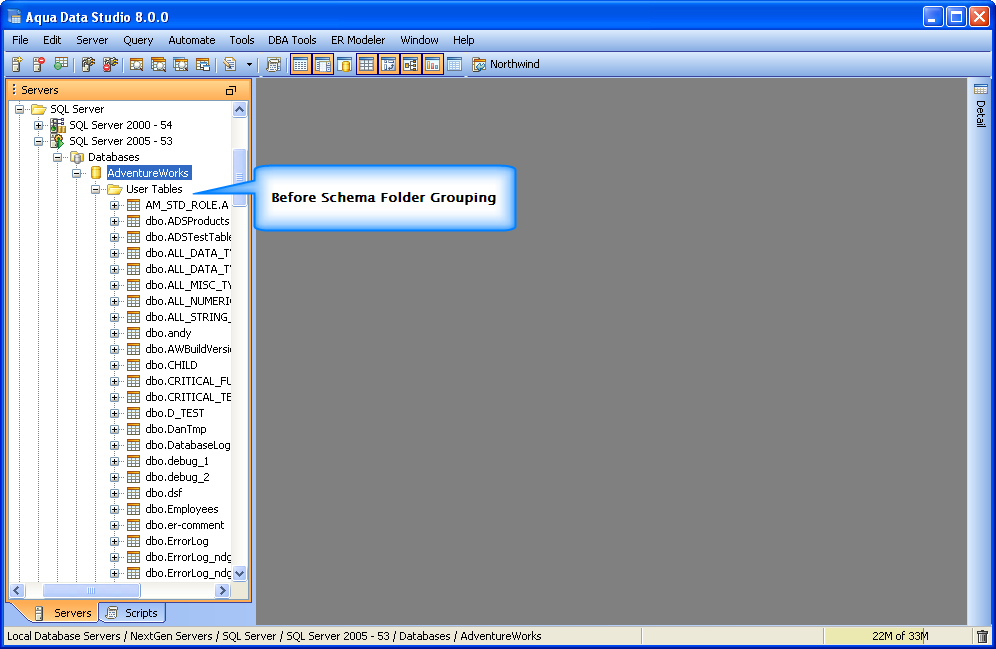The image size is (996, 649).
Task: Open the Automate menu
Action: coord(192,40)
